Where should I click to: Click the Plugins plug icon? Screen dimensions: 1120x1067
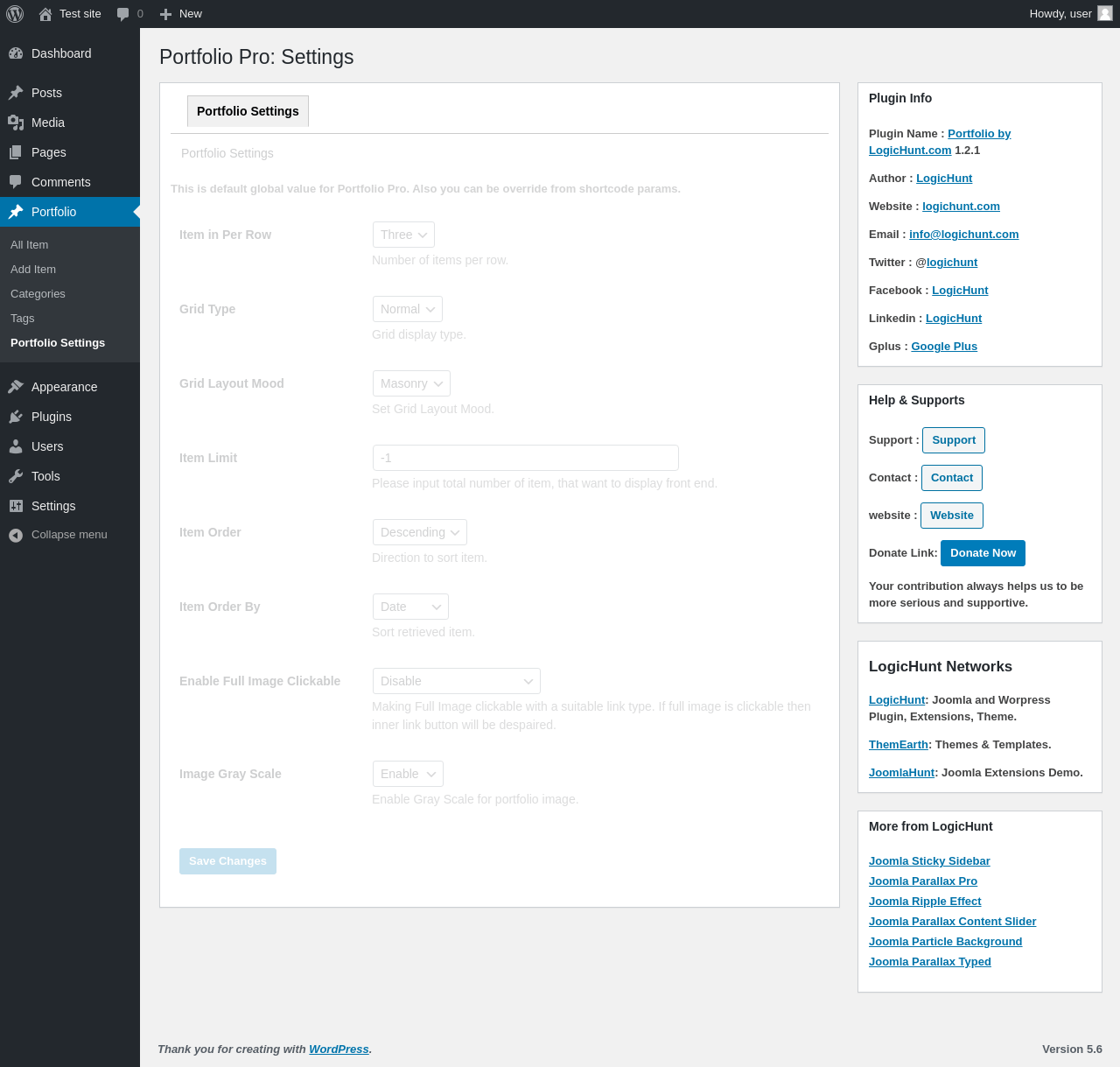point(16,417)
